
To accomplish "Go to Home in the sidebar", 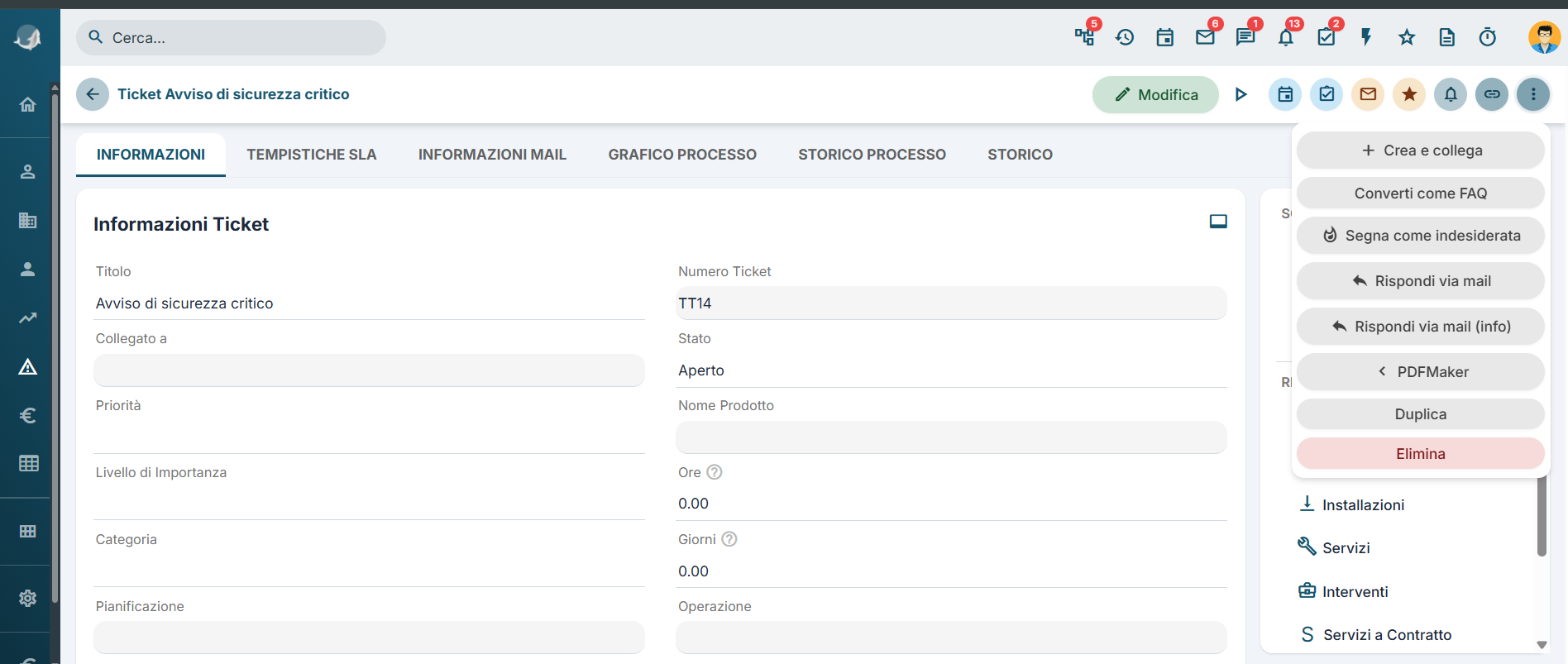I will tap(28, 104).
